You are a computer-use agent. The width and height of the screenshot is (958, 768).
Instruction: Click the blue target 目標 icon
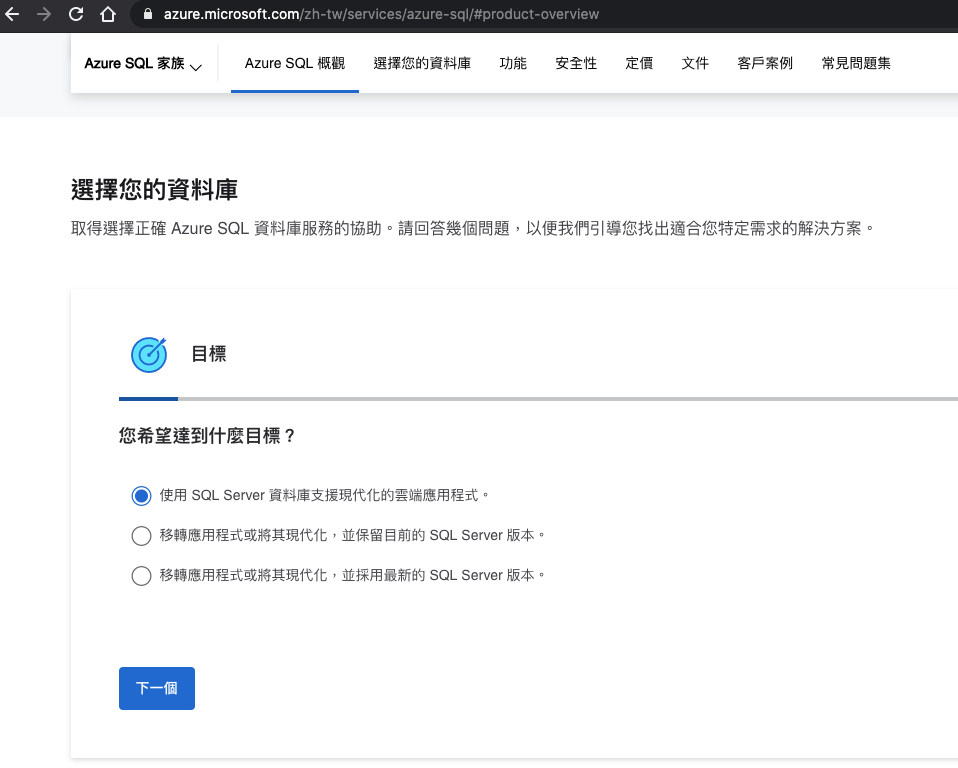coord(148,354)
